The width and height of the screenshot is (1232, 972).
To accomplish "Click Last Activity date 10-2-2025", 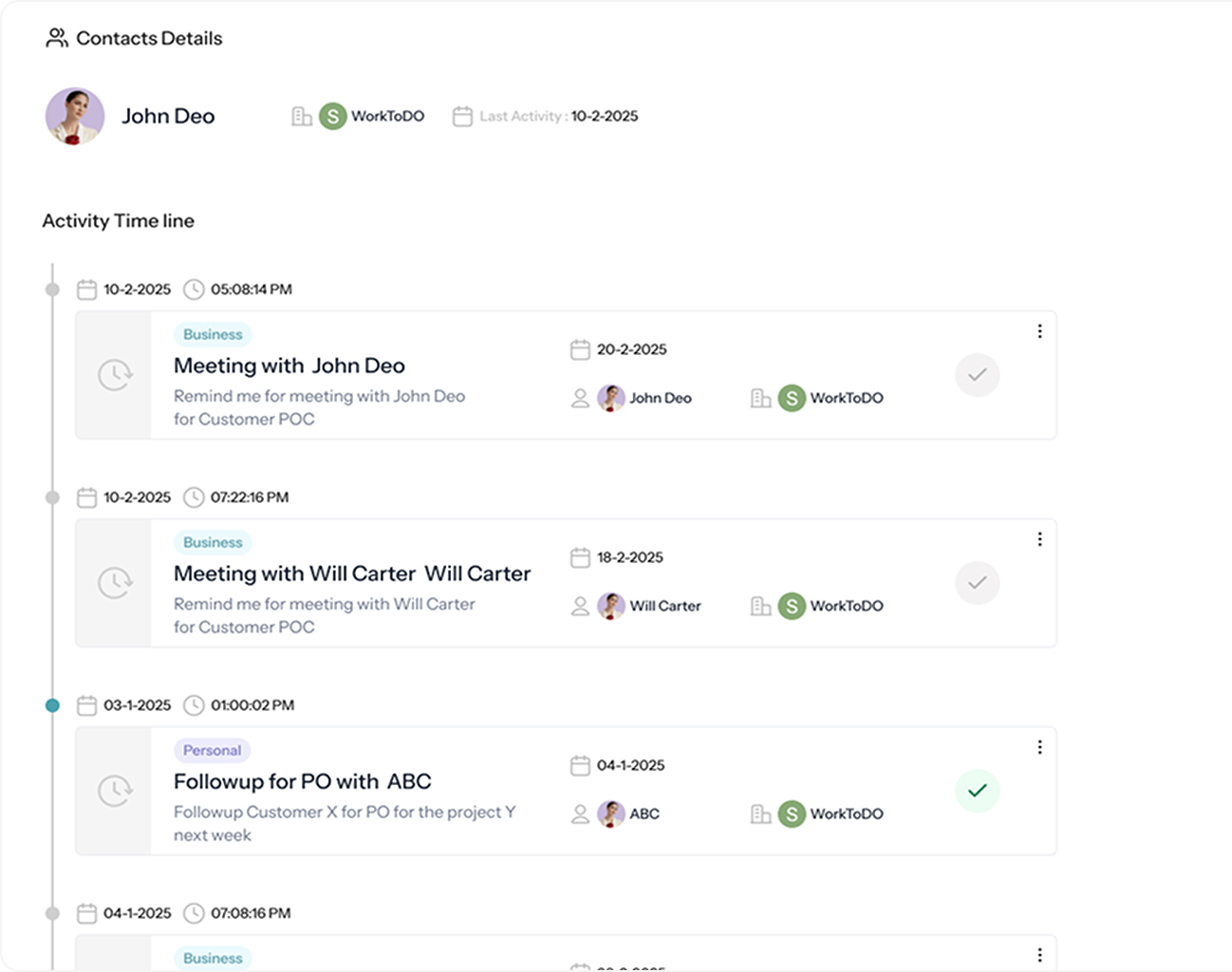I will [x=605, y=116].
